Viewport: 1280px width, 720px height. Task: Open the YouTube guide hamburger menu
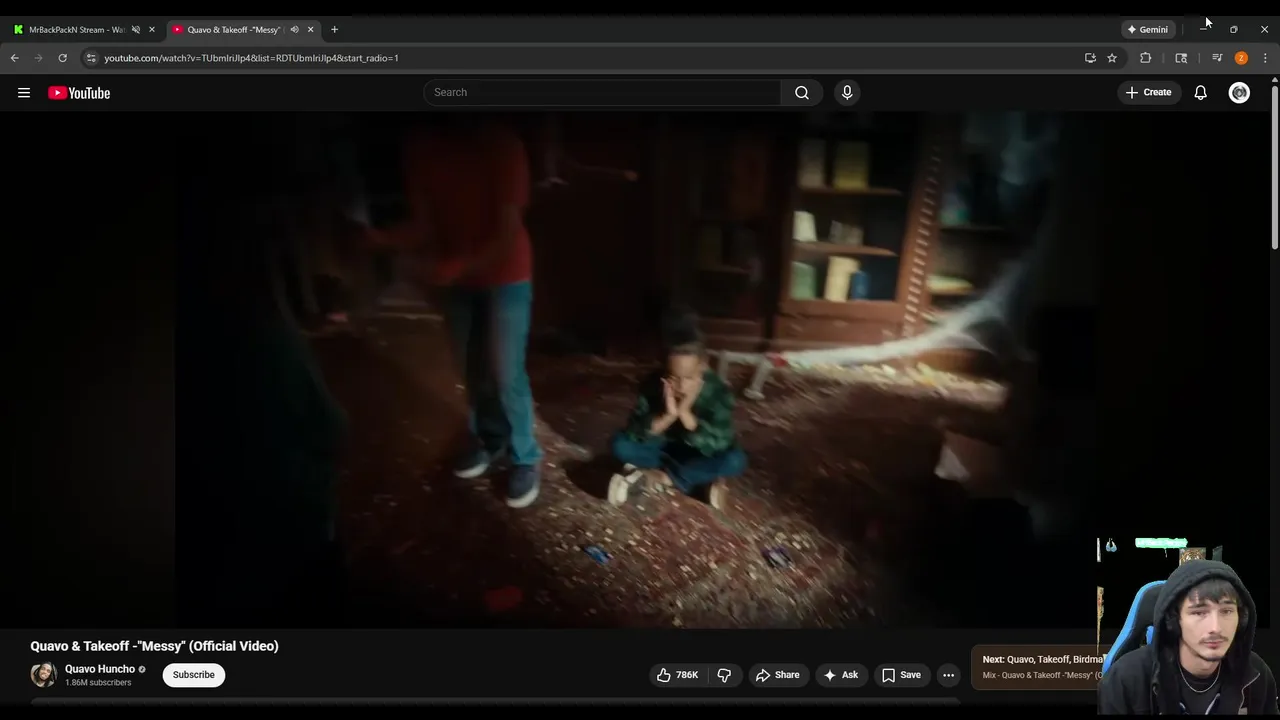[24, 93]
